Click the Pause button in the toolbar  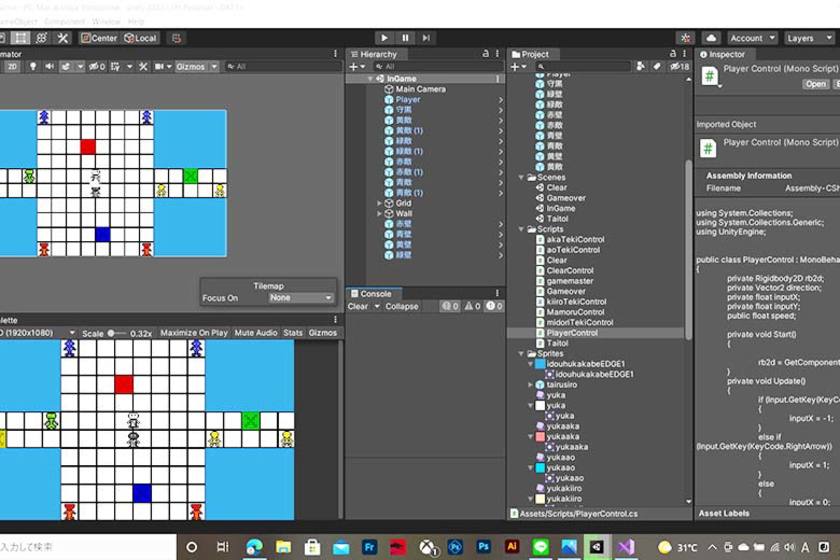(x=405, y=38)
